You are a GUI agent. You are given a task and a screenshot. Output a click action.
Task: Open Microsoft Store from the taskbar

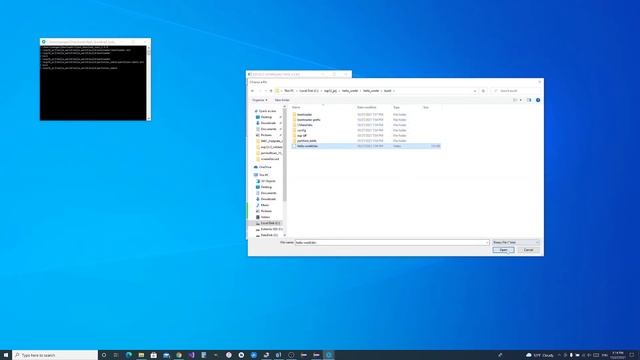153,355
